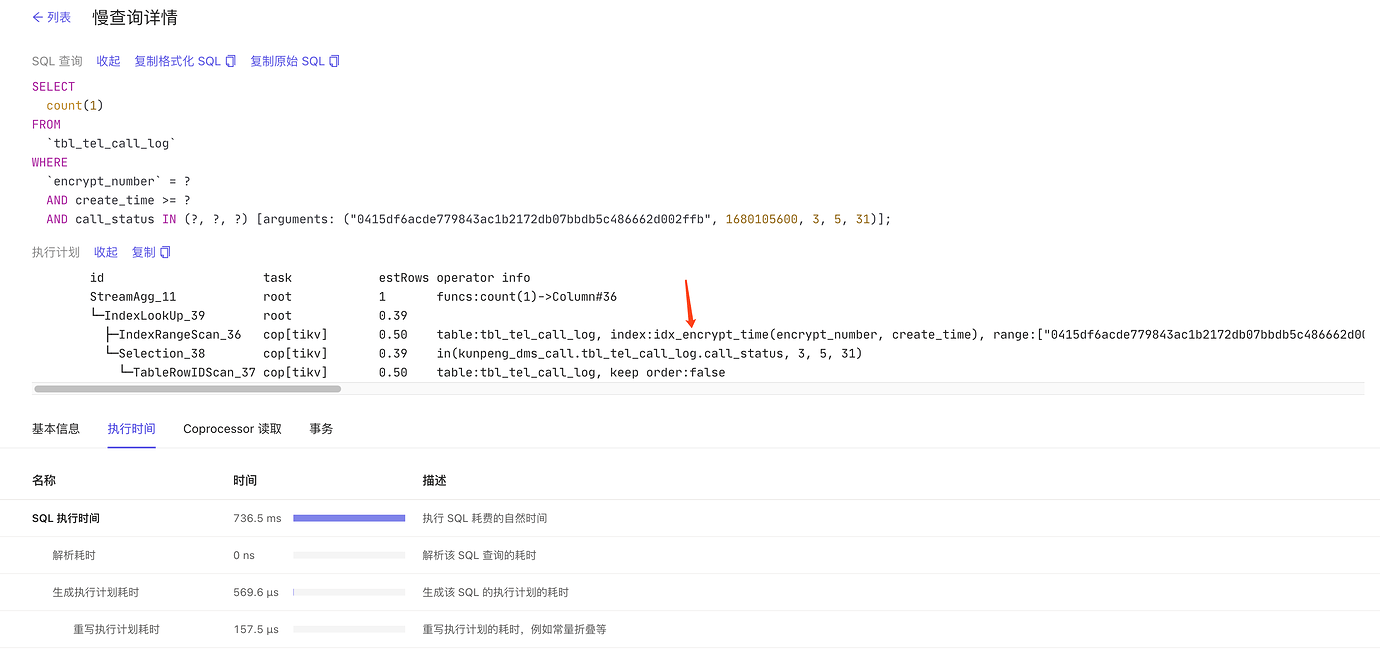Select the 重写执行计划耗时 row label
This screenshot has height=654, width=1380.
click(x=116, y=629)
